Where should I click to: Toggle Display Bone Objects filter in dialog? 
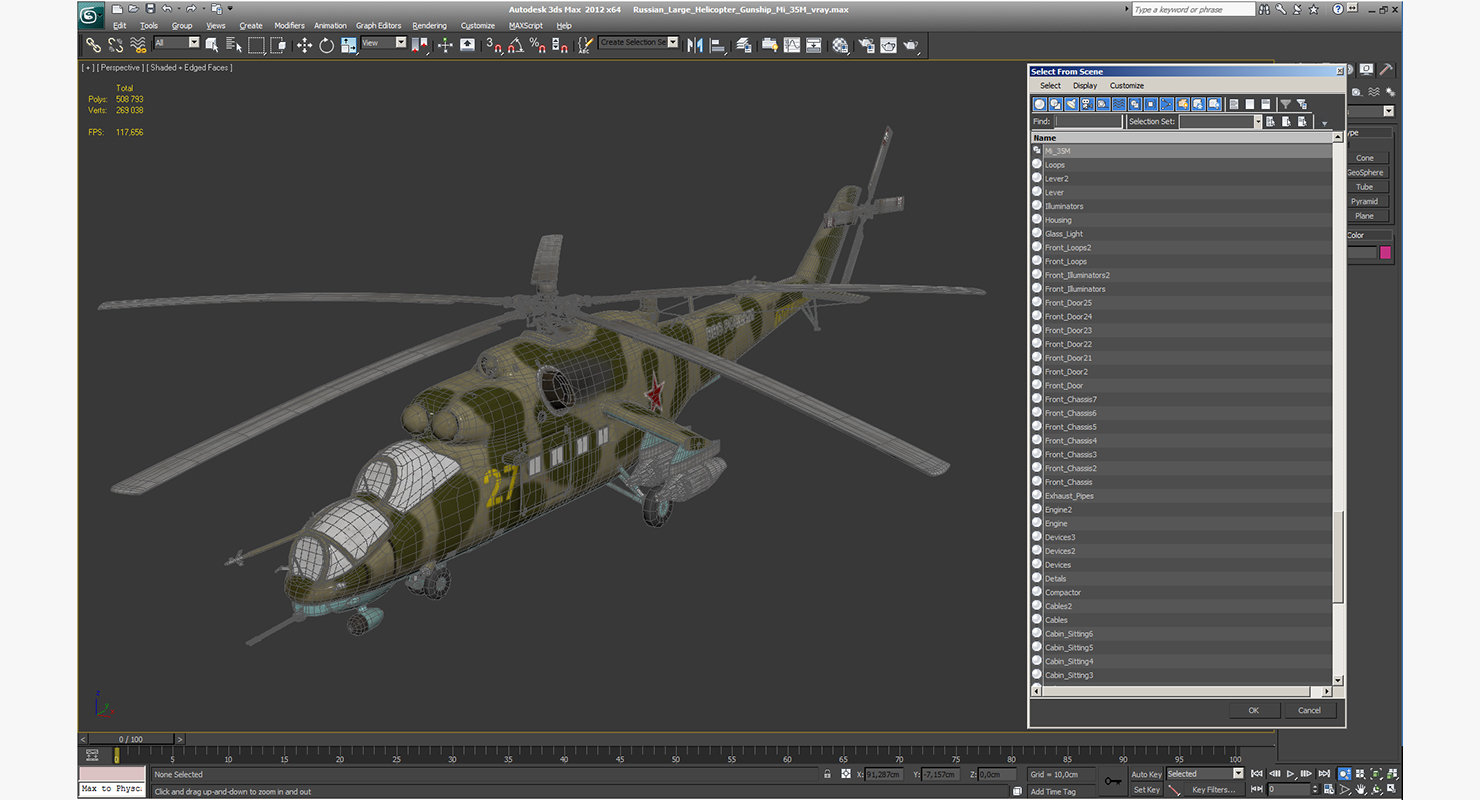(1166, 104)
